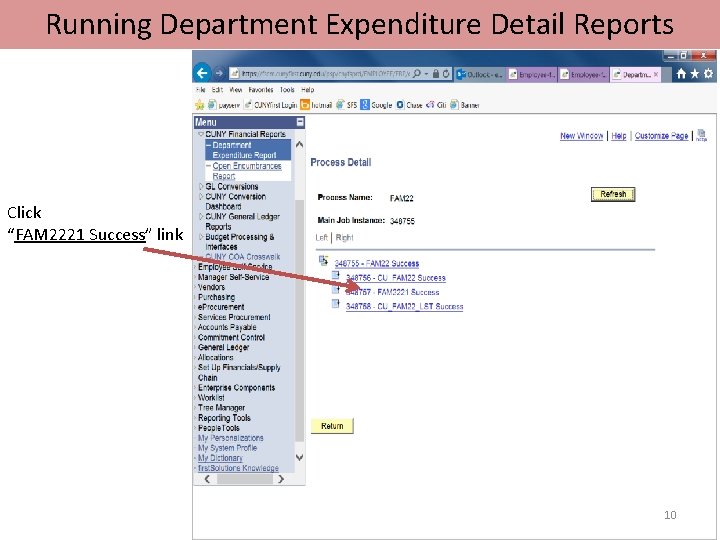This screenshot has width=720, height=540.
Task: Click the magnifier search icon in address bar
Action: point(416,73)
